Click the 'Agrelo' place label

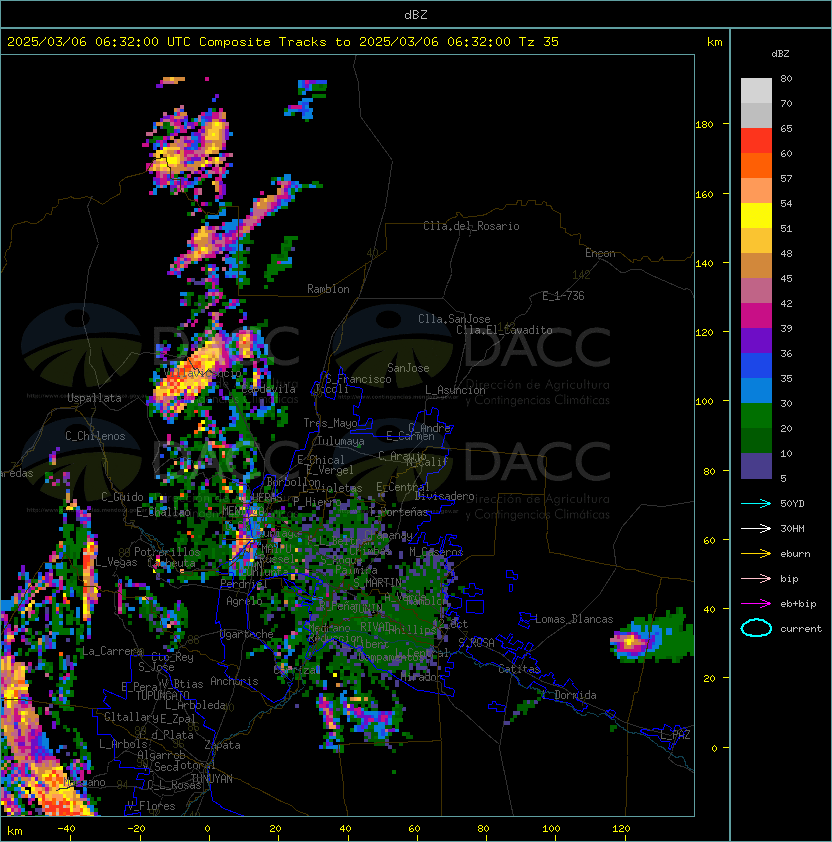click(x=244, y=601)
